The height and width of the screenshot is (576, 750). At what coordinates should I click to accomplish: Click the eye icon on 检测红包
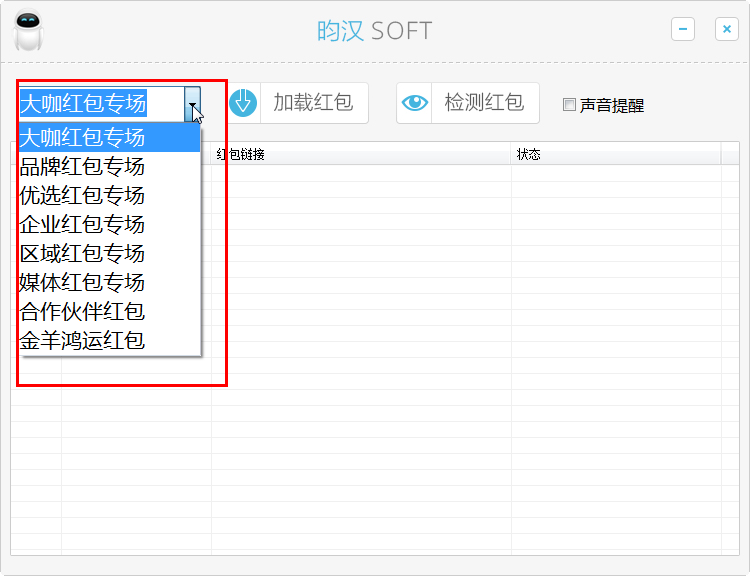(415, 103)
